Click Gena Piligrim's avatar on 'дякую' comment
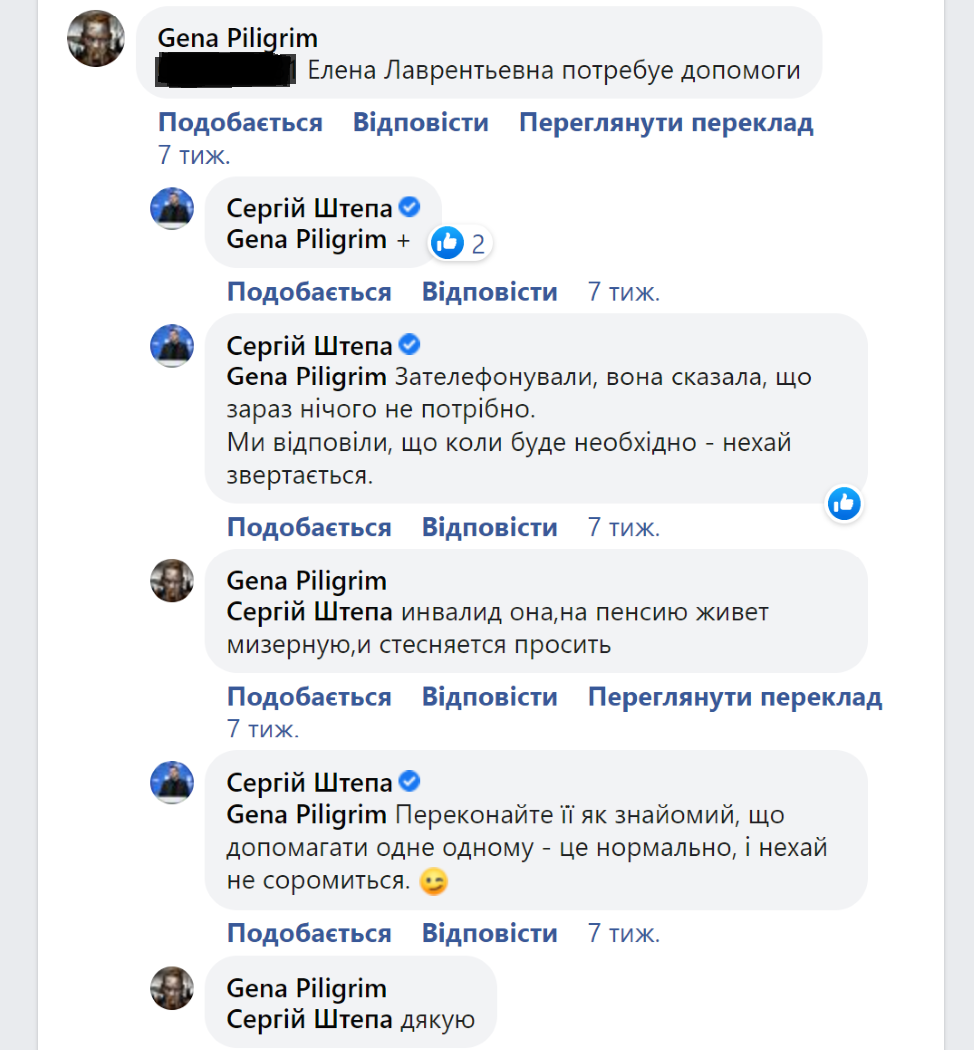Viewport: 974px width, 1050px height. click(x=171, y=988)
